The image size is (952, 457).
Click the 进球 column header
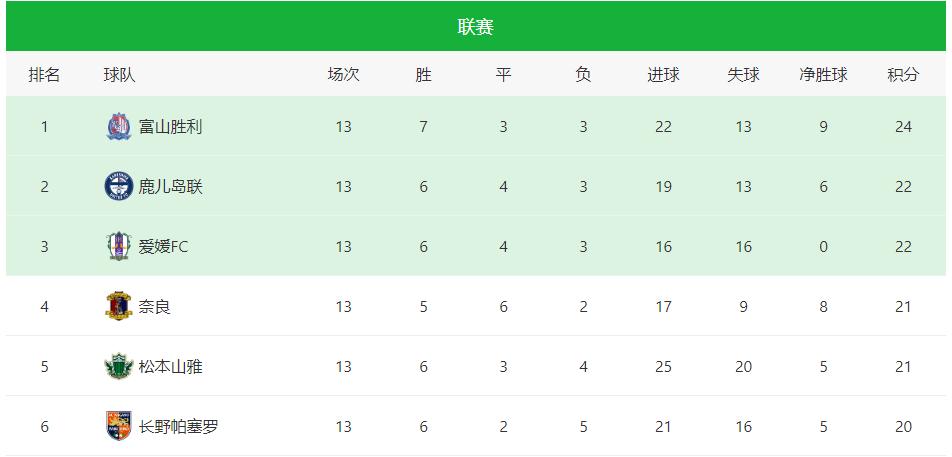[663, 75]
